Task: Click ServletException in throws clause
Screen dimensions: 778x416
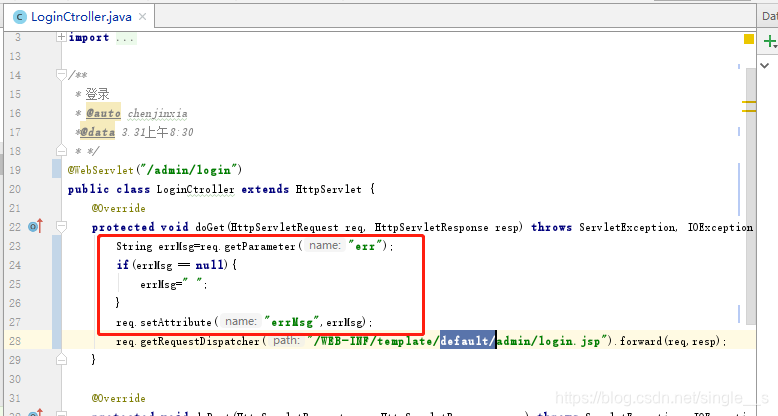Action: coord(627,227)
